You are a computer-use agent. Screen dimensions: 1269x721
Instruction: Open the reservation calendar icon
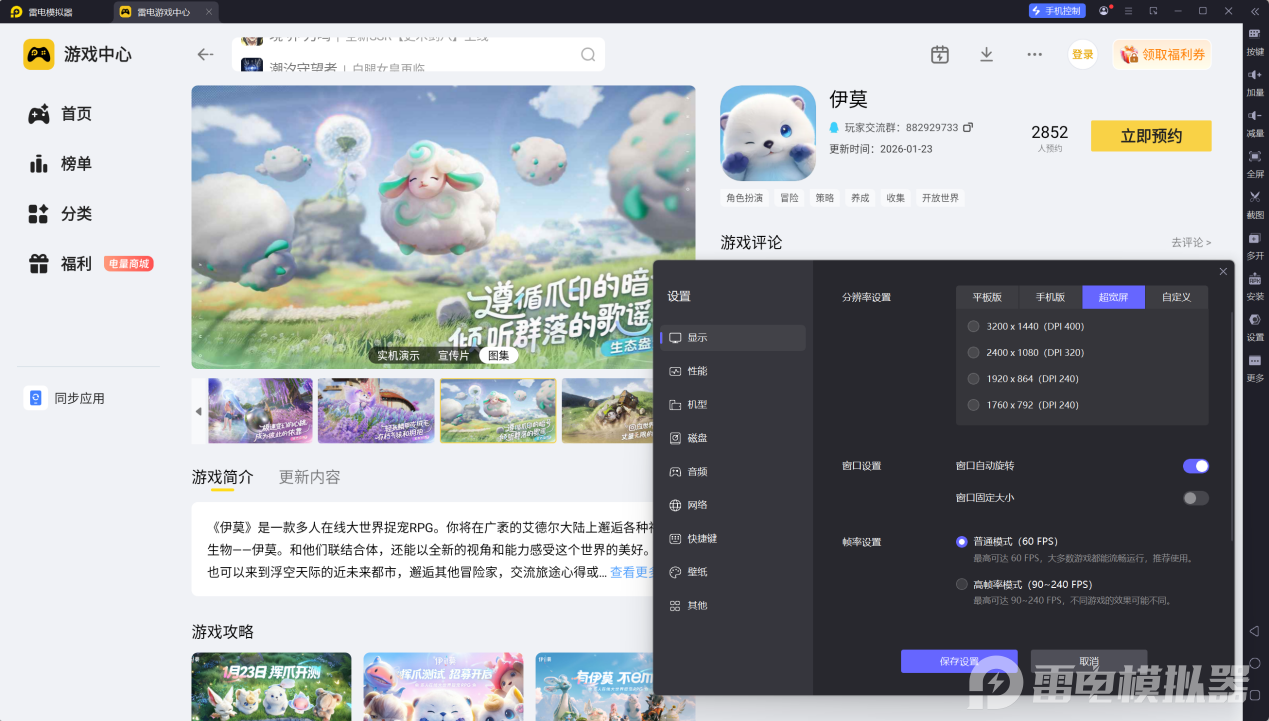click(x=939, y=54)
